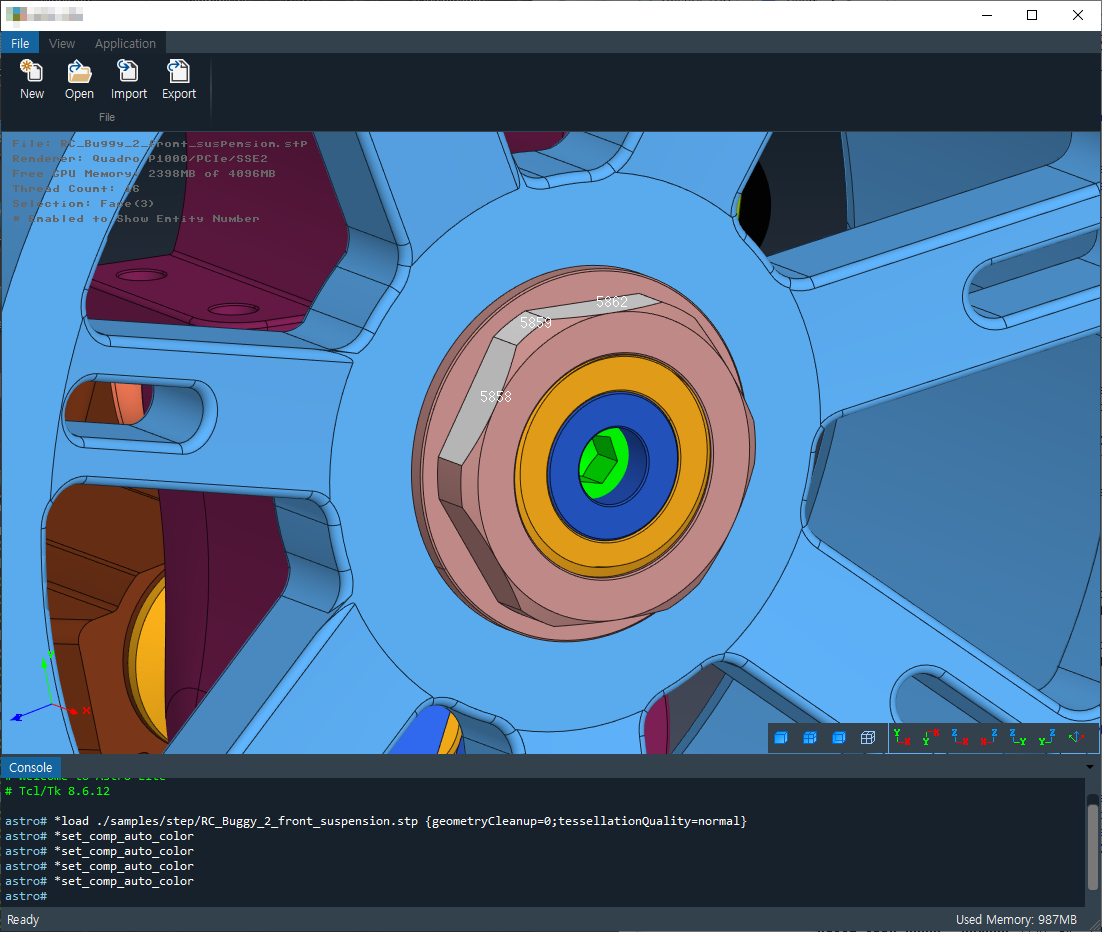Set view to Z-up Y-right orientation
Viewport: 1102px width, 932px height.
(1018, 737)
